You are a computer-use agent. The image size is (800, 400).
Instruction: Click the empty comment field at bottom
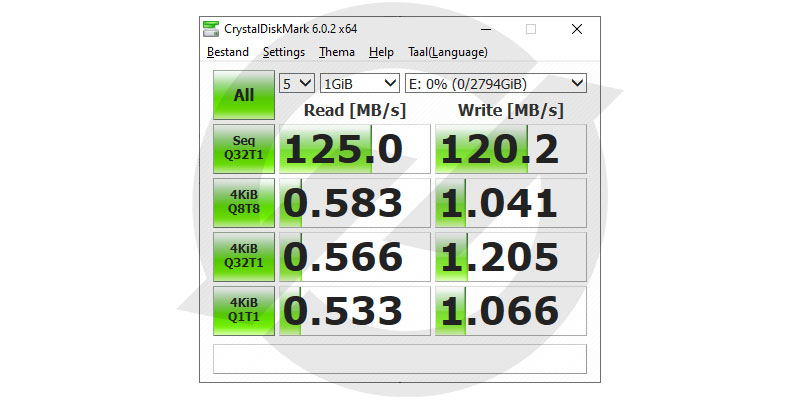pyautogui.click(x=400, y=359)
